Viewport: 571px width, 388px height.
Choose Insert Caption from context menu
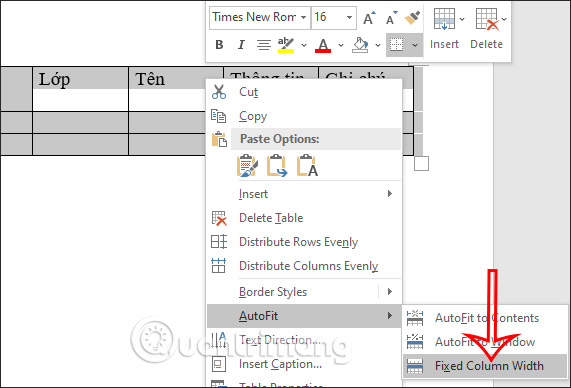click(x=304, y=364)
